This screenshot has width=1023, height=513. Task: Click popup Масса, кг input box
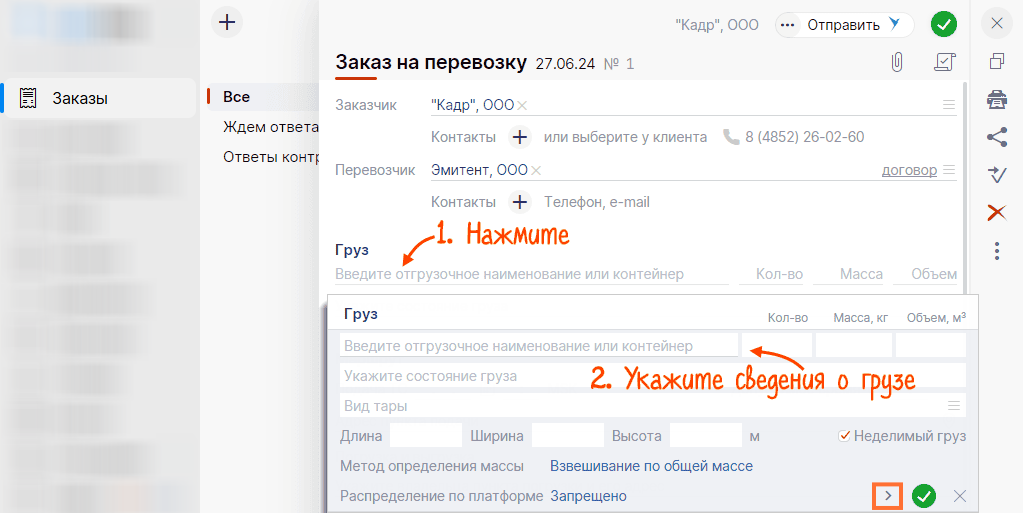pyautogui.click(x=853, y=345)
